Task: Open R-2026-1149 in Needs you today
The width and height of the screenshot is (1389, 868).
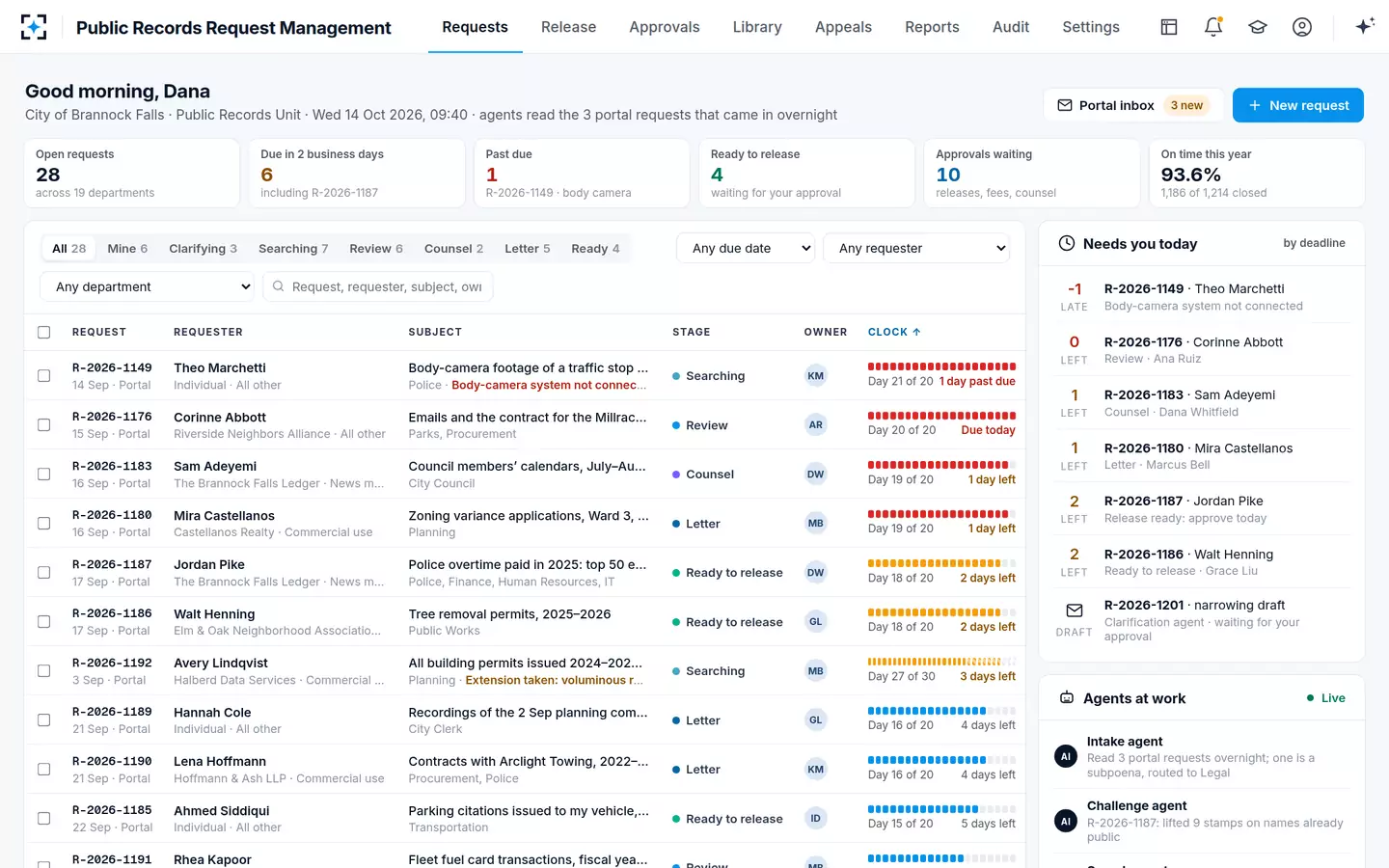Action: pos(1202,297)
